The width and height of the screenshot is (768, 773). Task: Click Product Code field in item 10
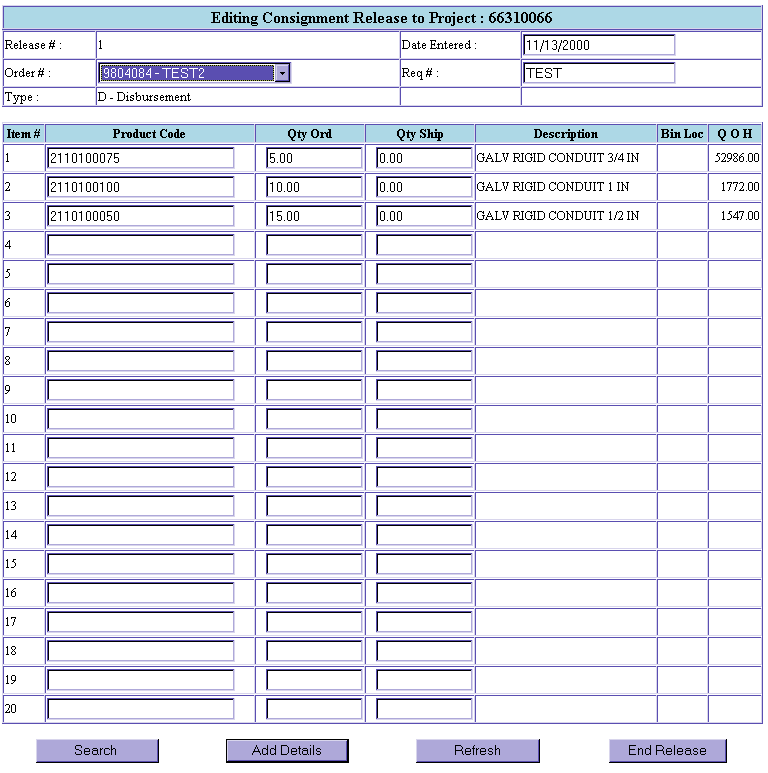click(x=140, y=419)
